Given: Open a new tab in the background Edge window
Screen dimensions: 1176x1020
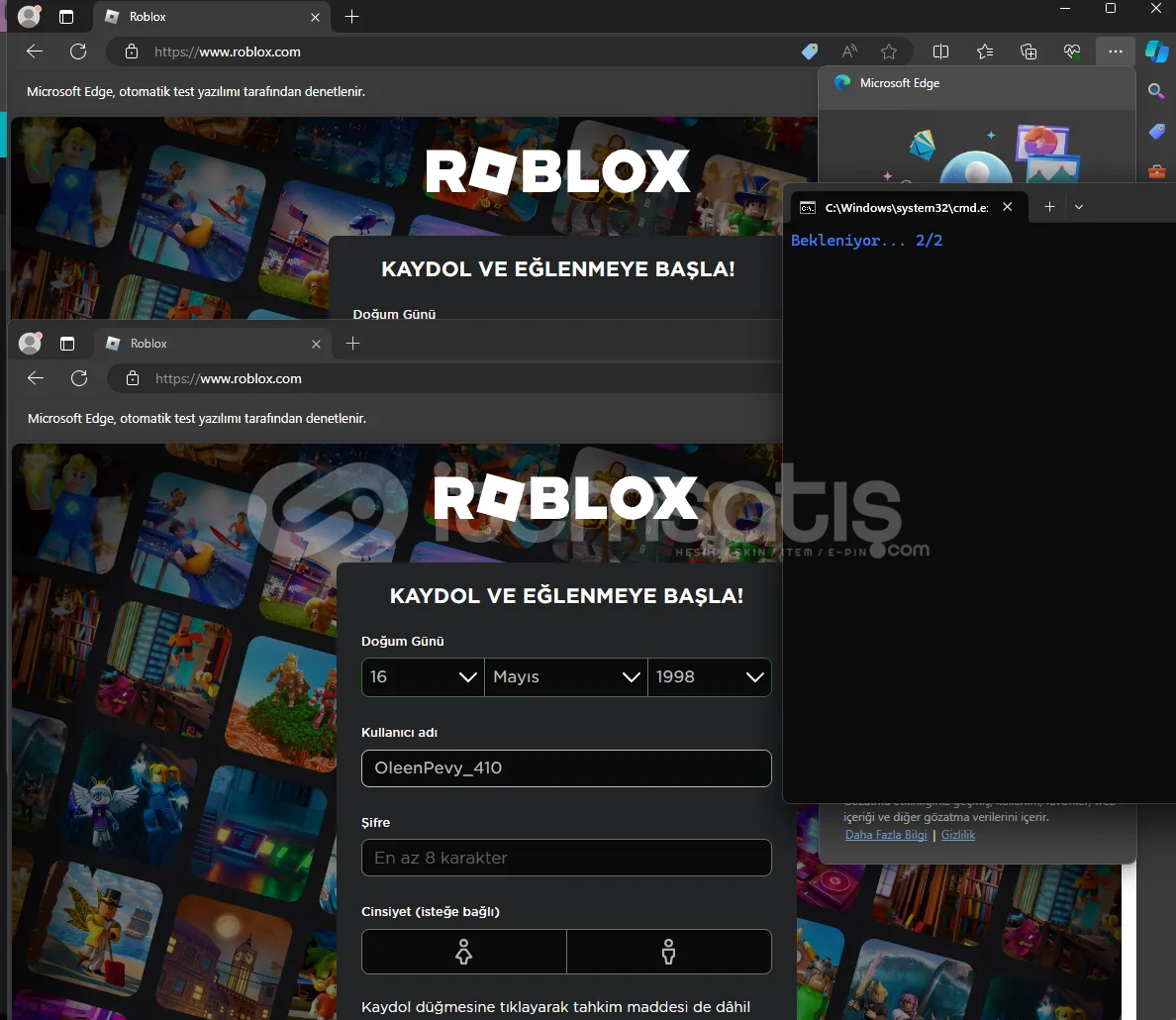Looking at the screenshot, I should 351,17.
